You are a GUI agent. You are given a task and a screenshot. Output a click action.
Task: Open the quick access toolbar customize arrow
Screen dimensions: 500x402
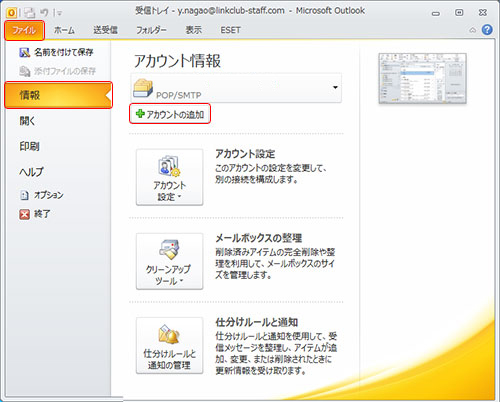pos(59,13)
